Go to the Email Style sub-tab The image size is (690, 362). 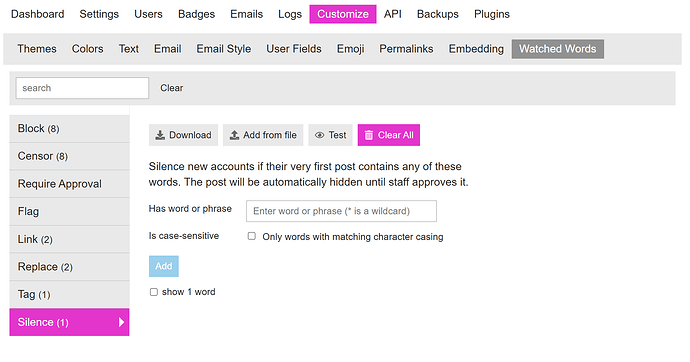(x=224, y=49)
